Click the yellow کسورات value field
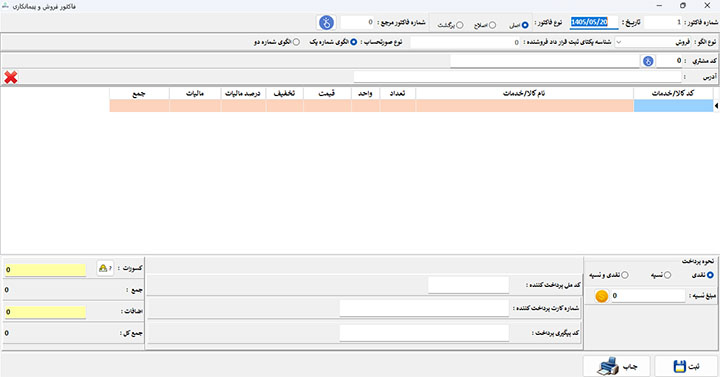The image size is (720, 377). [x=45, y=270]
